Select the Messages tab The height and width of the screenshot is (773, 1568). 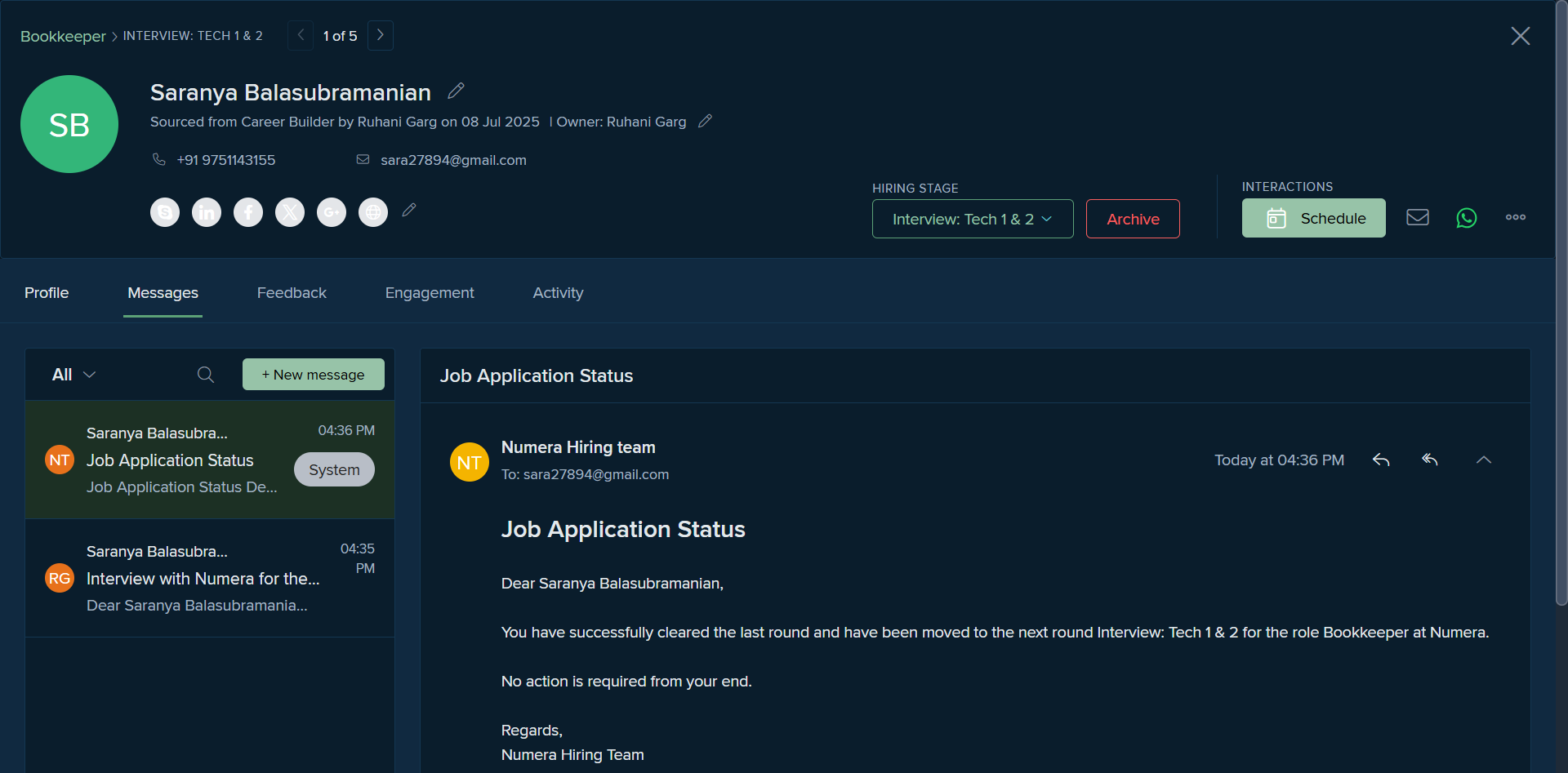tap(163, 293)
